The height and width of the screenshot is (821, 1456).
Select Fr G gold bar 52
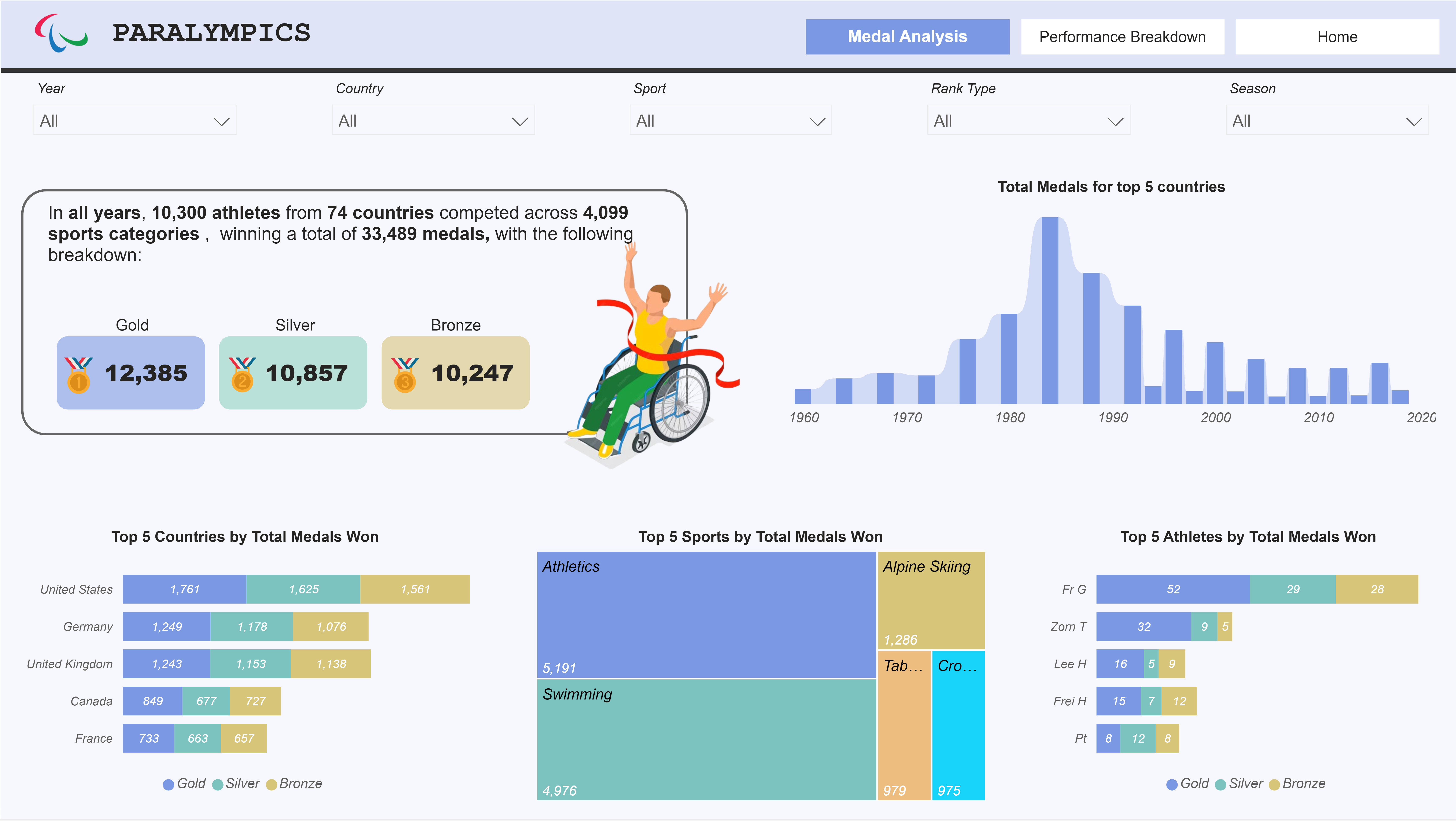pos(1173,589)
